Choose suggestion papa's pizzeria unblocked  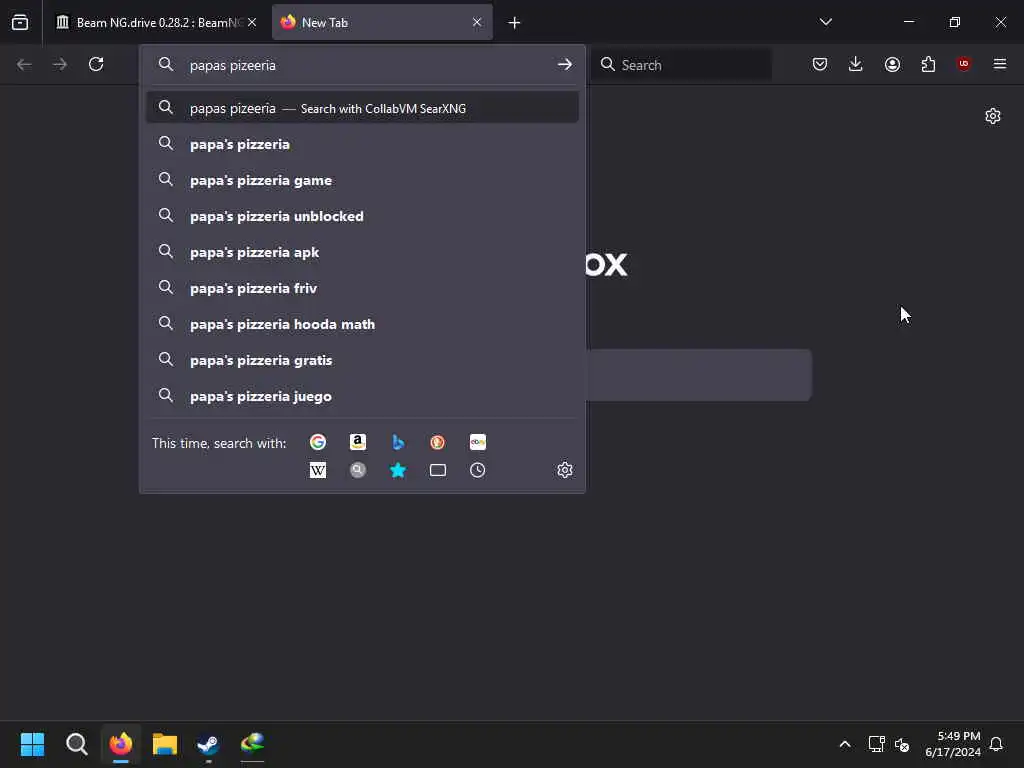pos(362,216)
